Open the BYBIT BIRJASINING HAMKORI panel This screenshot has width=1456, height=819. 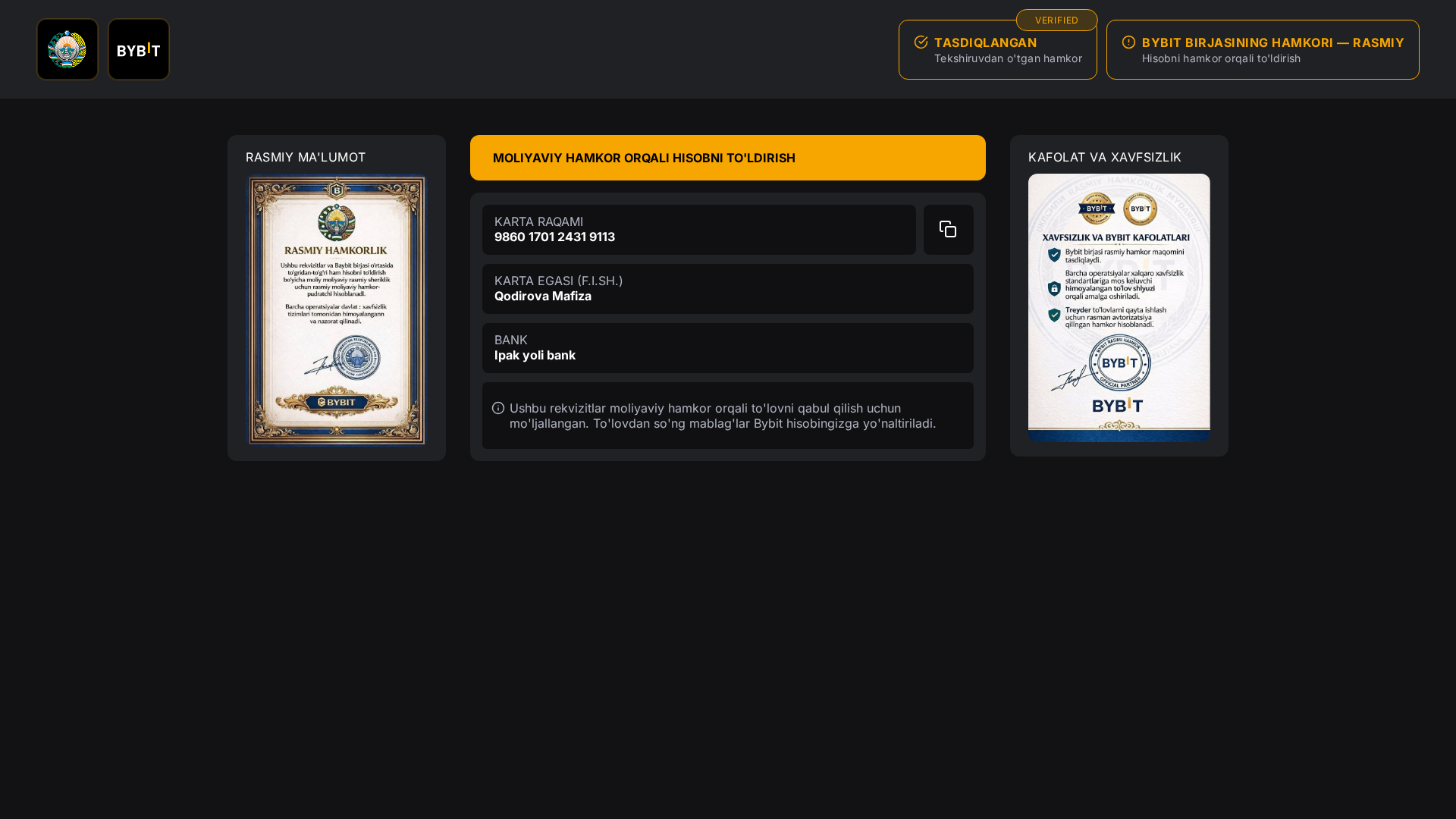(1263, 49)
